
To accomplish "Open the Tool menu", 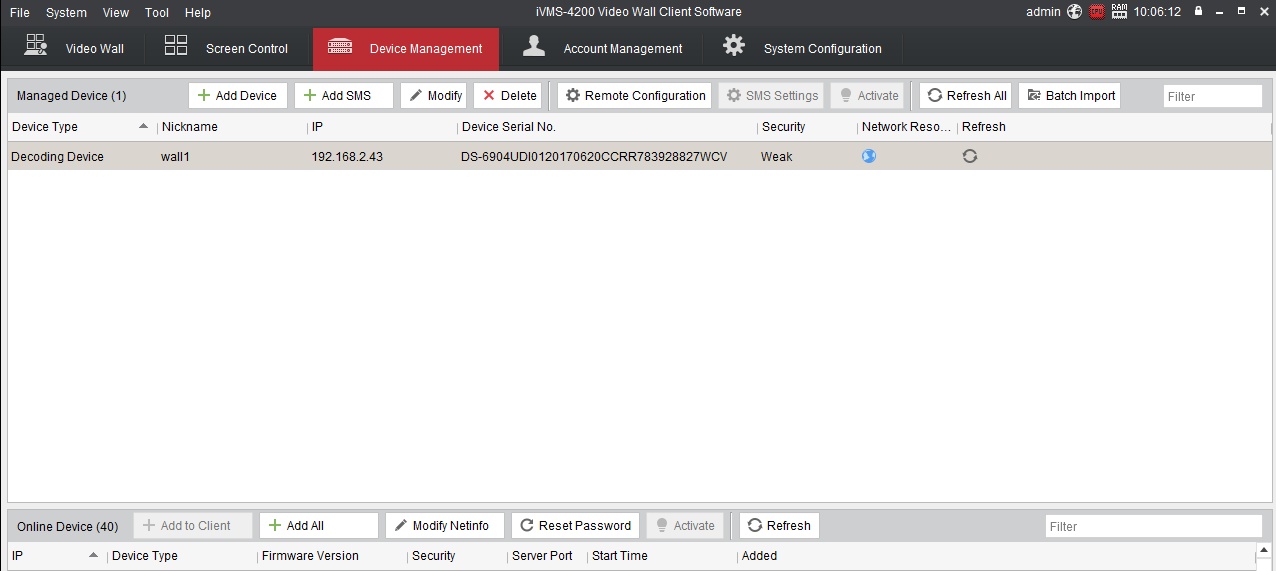I will (156, 12).
